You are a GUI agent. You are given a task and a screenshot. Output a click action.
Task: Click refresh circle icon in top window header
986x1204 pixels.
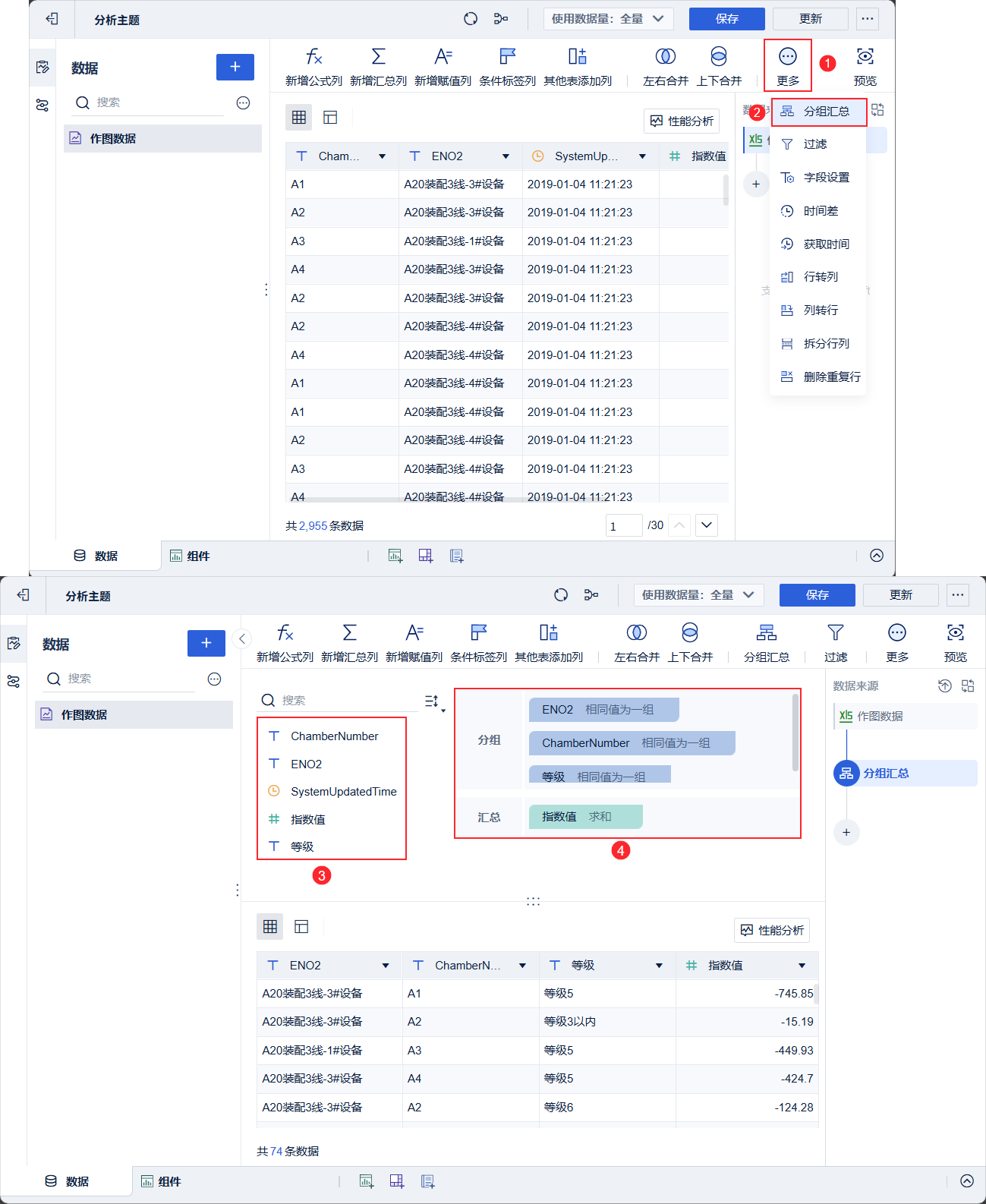pos(471,19)
